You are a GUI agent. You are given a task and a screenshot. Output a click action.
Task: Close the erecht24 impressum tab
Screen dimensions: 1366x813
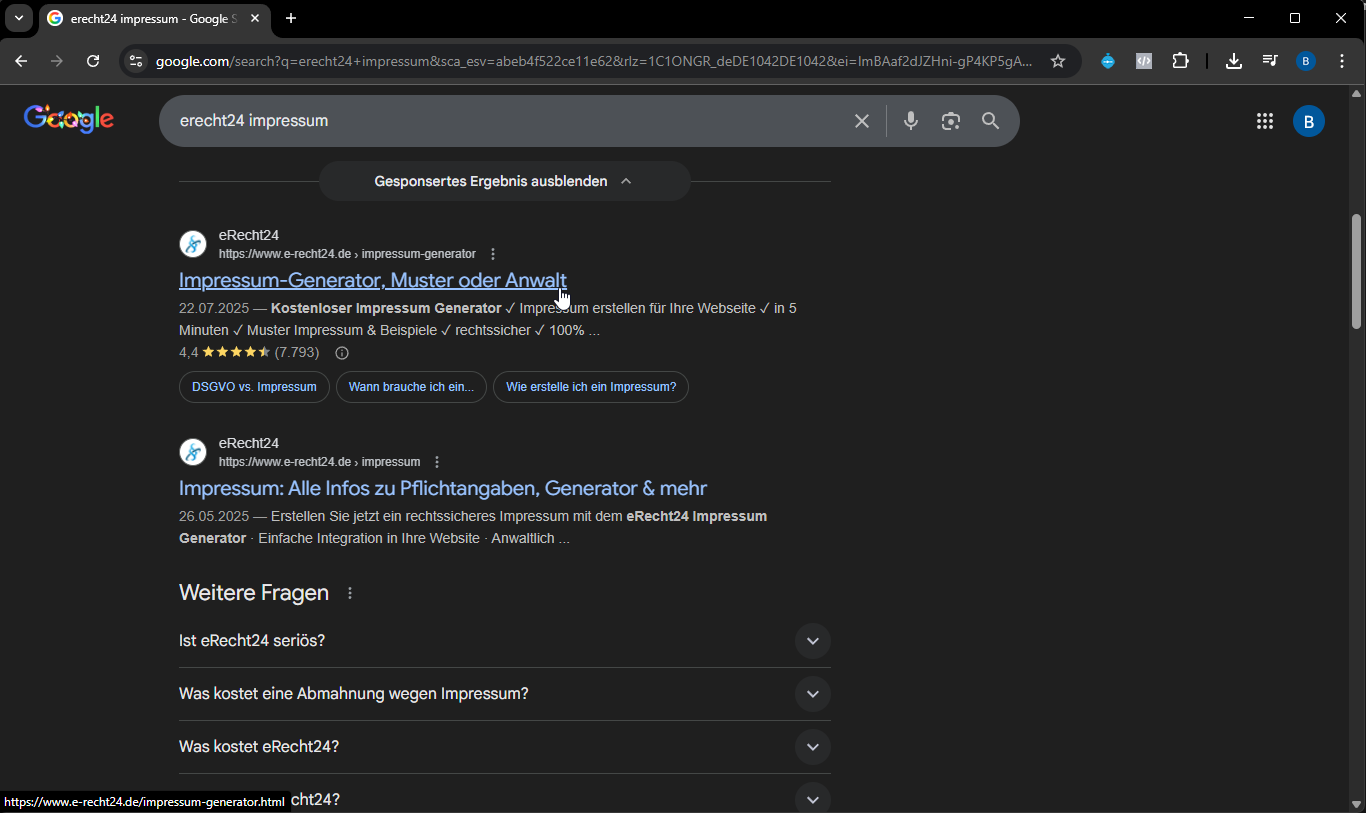255,18
